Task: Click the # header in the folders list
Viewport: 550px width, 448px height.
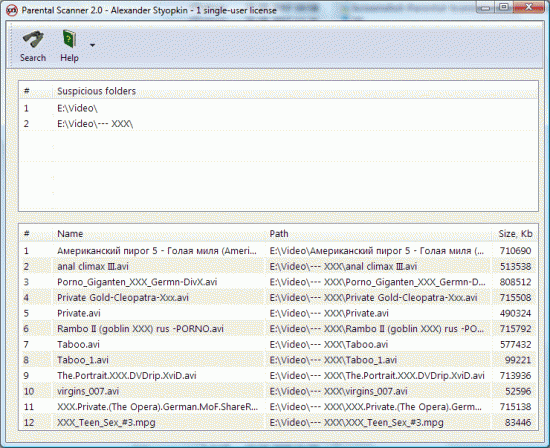Action: pyautogui.click(x=27, y=91)
